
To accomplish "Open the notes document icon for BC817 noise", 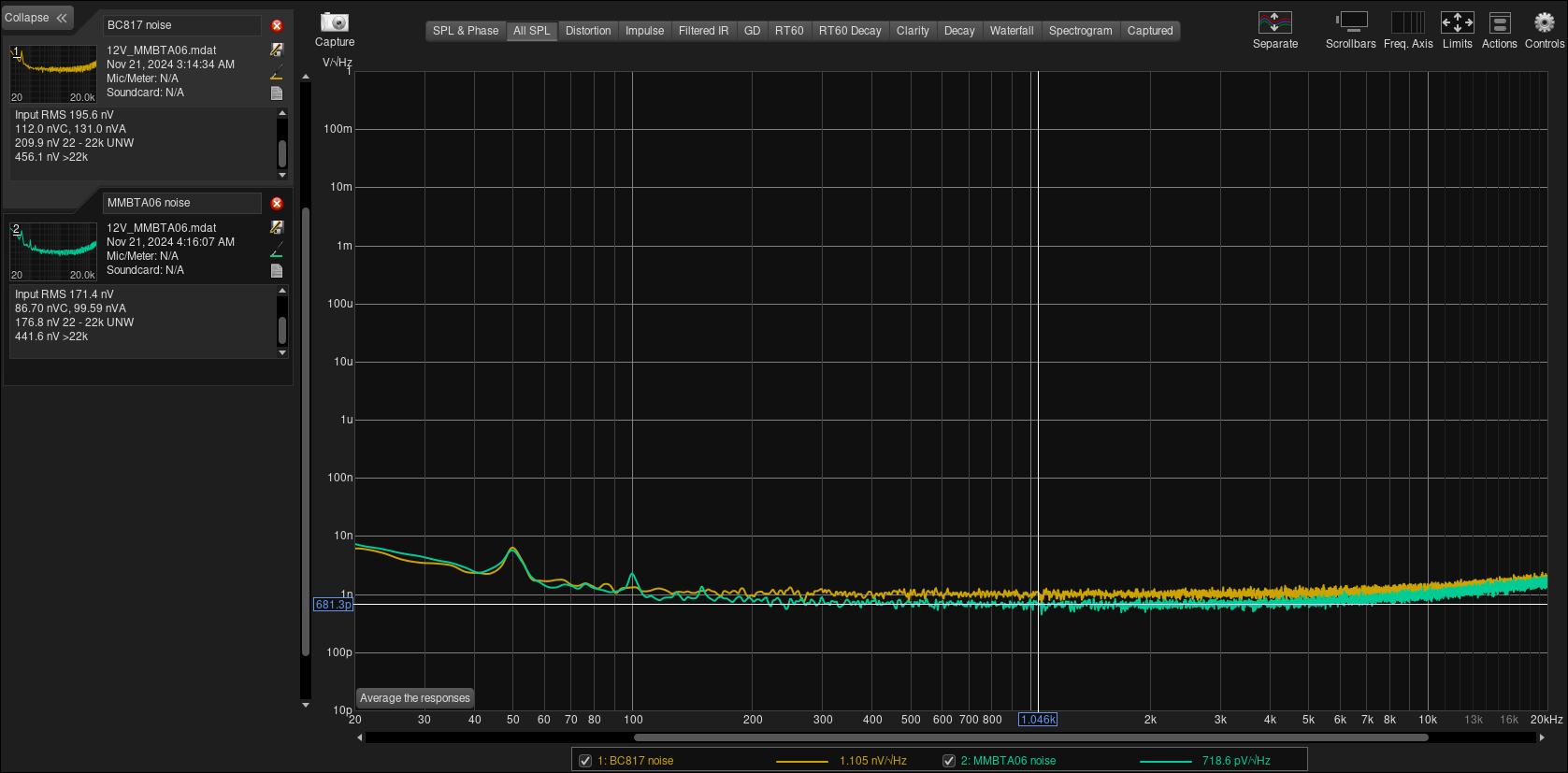I will tap(277, 93).
